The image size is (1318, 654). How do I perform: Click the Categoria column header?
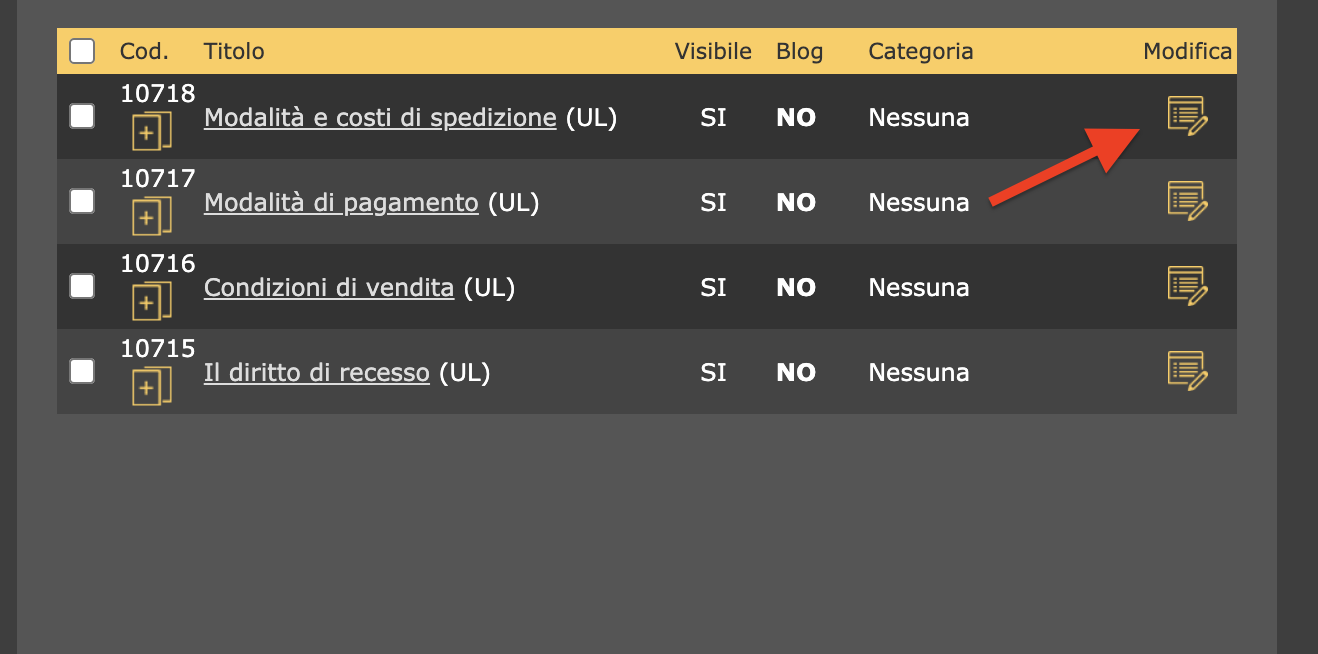pos(920,51)
